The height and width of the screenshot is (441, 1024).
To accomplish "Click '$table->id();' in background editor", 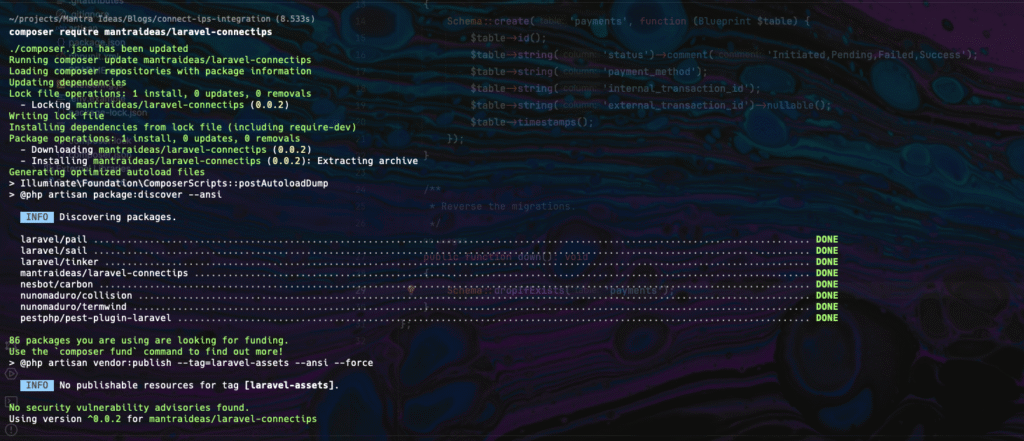I will tap(508, 38).
